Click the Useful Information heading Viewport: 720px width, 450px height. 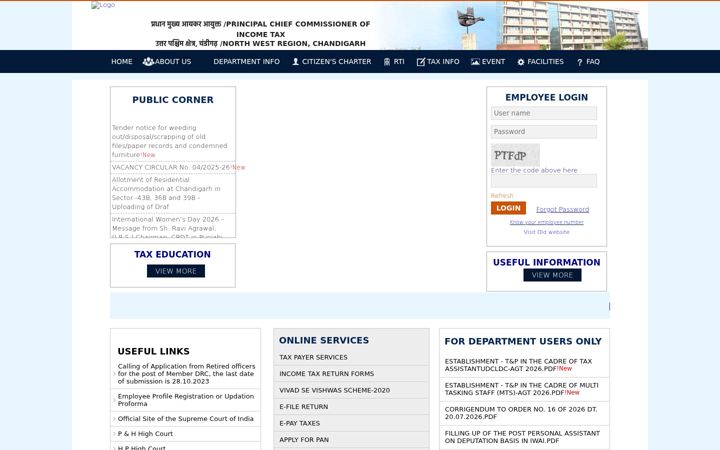[546, 262]
